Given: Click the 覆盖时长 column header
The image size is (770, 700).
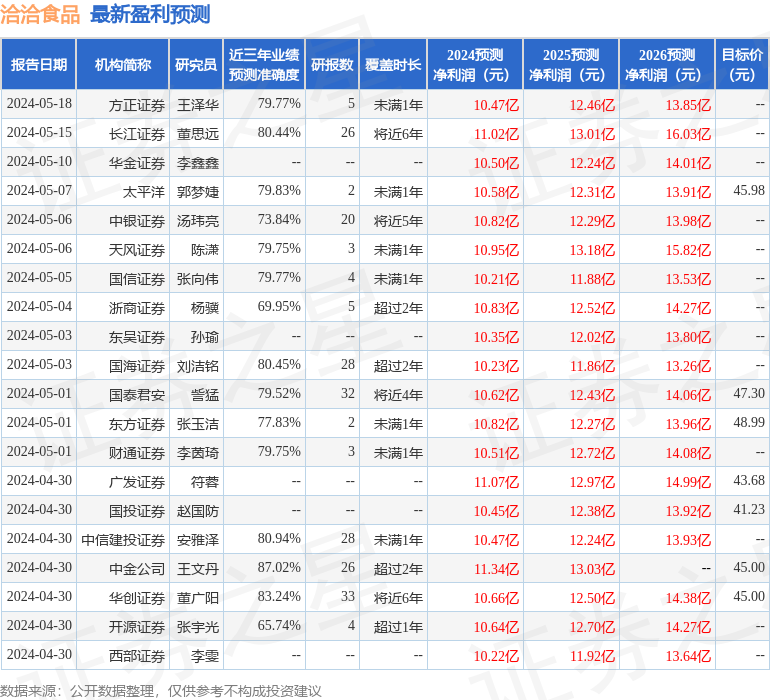Looking at the screenshot, I should (x=393, y=64).
